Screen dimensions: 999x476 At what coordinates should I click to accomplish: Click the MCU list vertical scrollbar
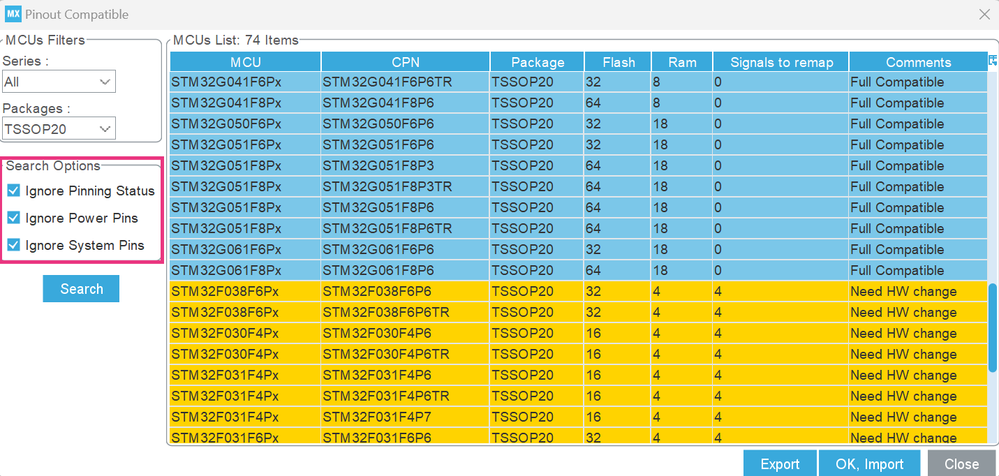(x=992, y=328)
